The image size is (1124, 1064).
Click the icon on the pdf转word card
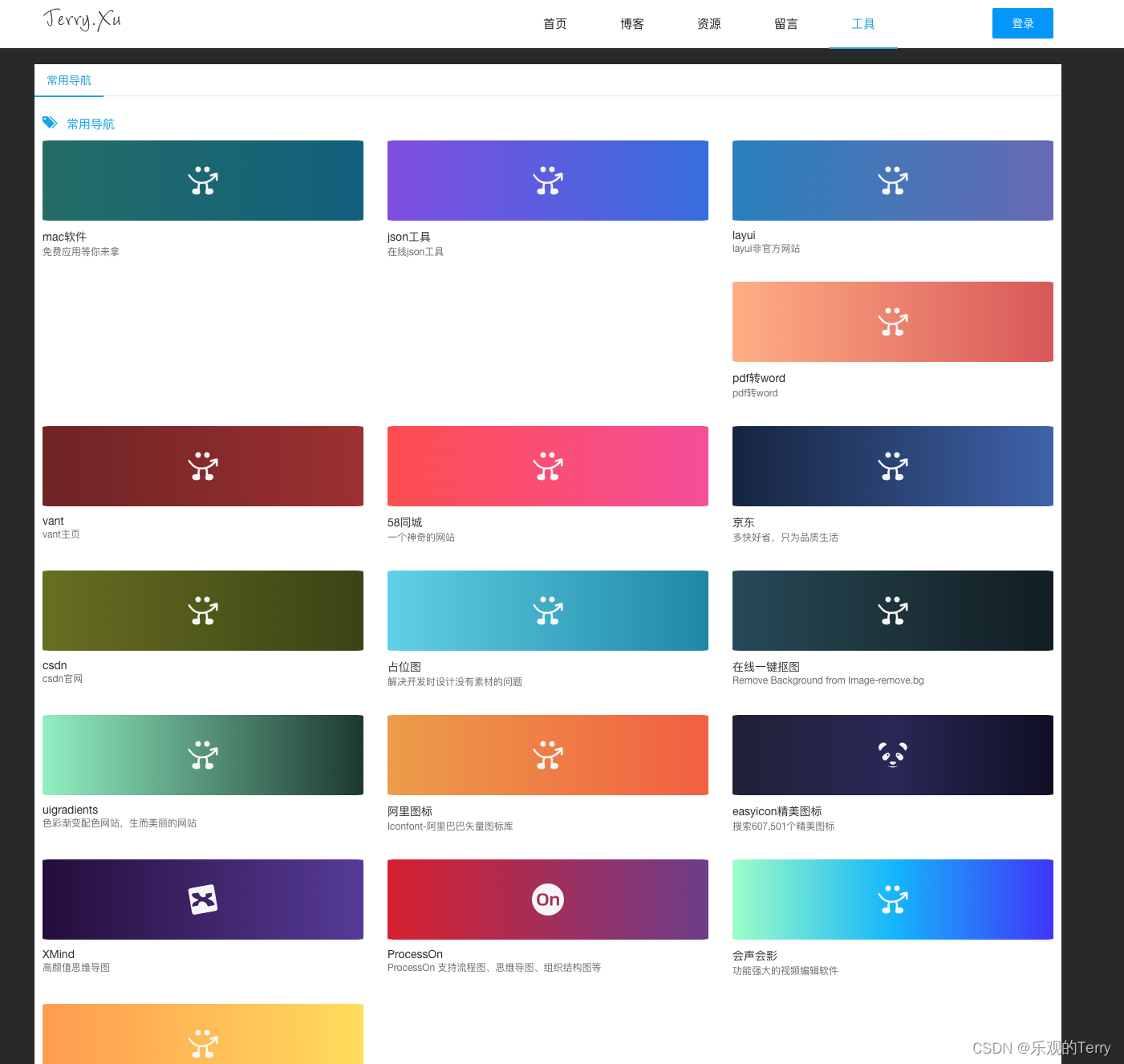[x=893, y=322]
